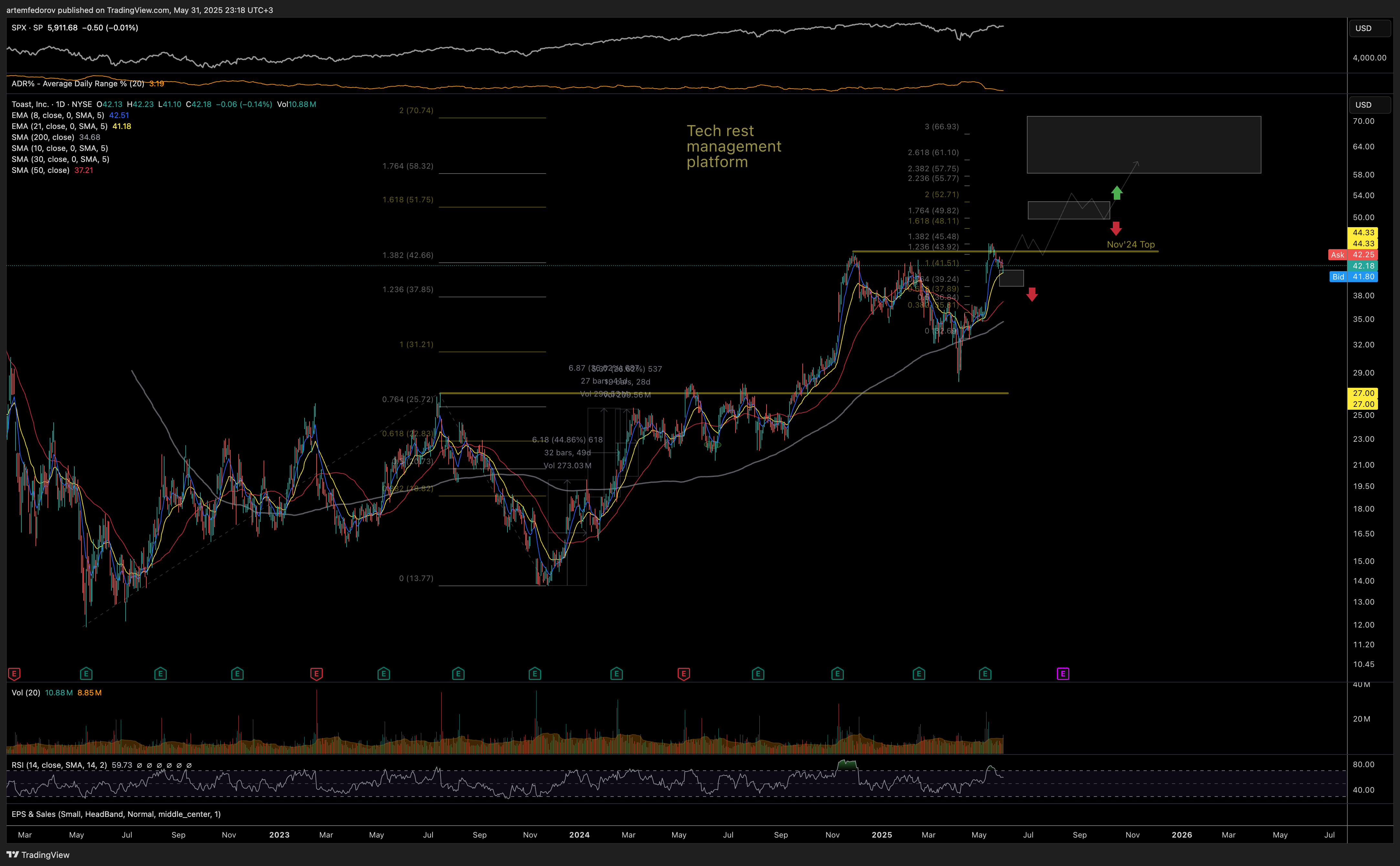Click the 70.00 price axis value
1400x866 pixels.
point(1363,121)
